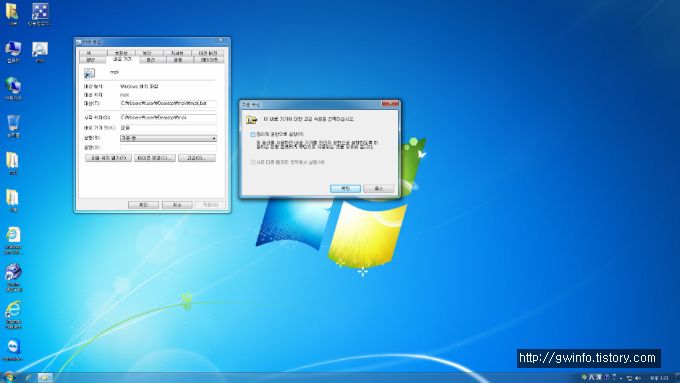Confirm with OK in the Advanced Properties dialog
680x383 pixels.
[345, 188]
